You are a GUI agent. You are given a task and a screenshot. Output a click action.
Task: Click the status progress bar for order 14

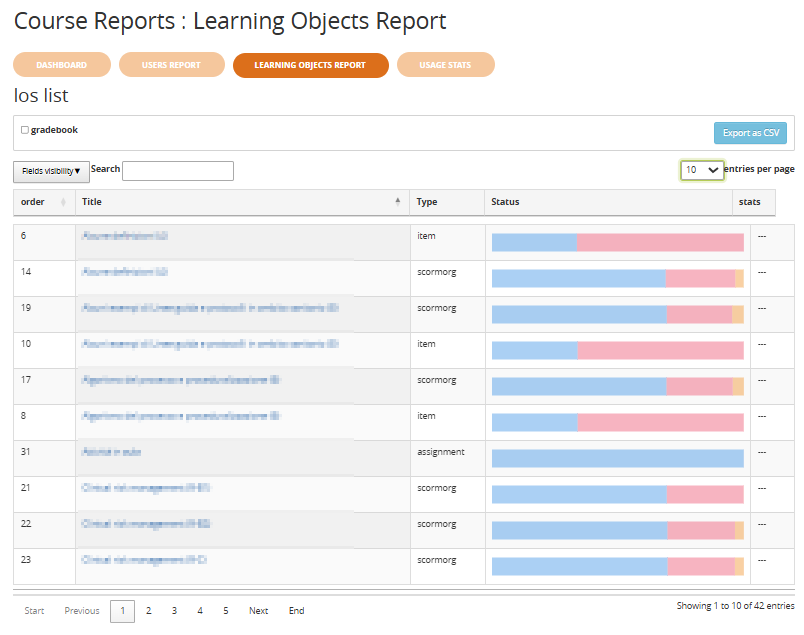pos(617,279)
